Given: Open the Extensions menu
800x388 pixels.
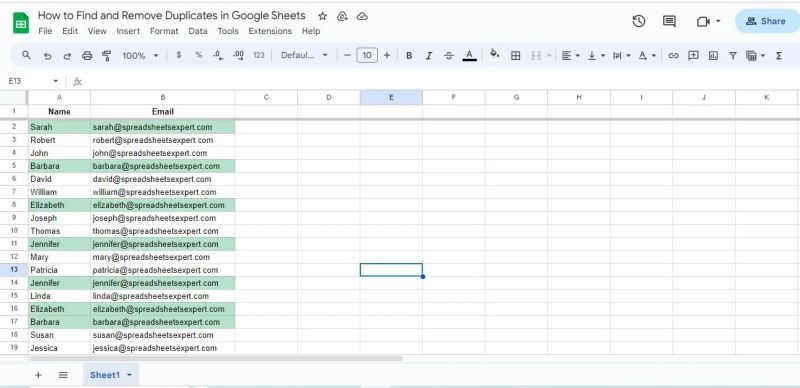Looking at the screenshot, I should (x=270, y=31).
